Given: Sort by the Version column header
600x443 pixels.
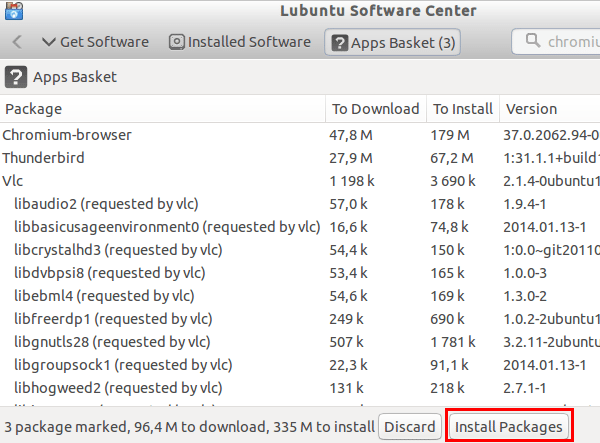Looking at the screenshot, I should [x=550, y=109].
